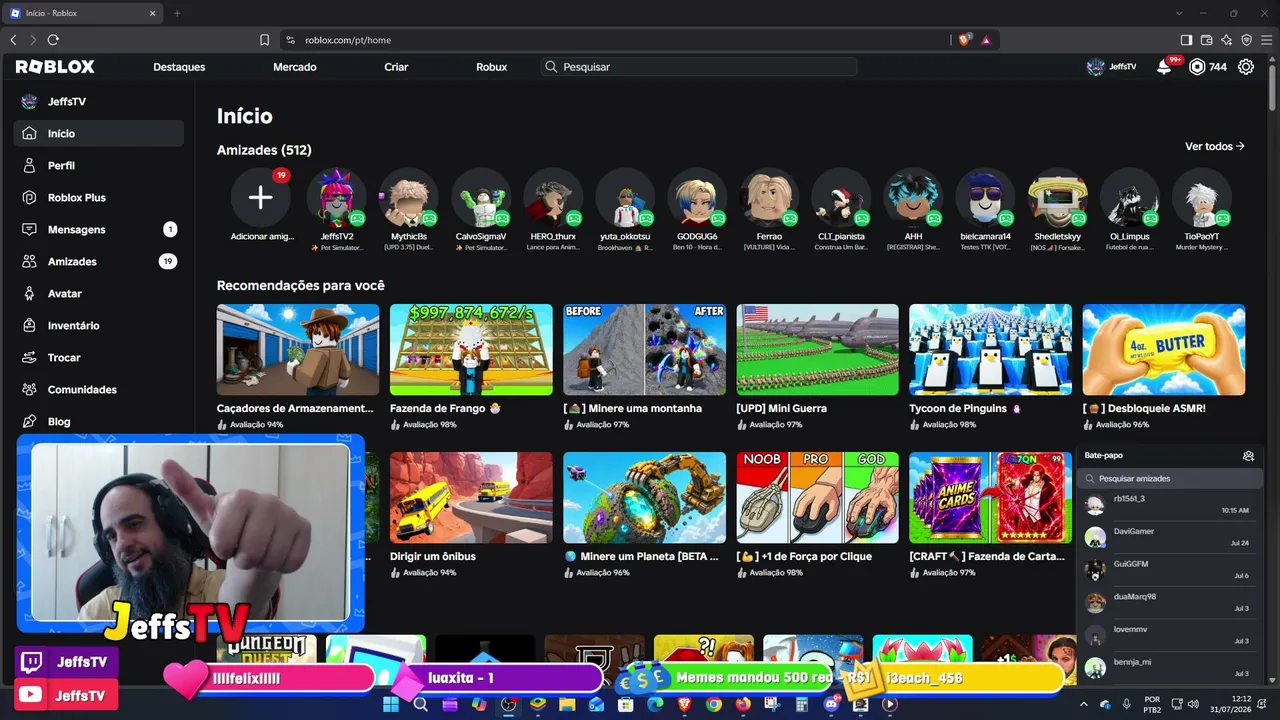Open Comunidades in the sidebar
Viewport: 1280px width, 720px height.
click(x=98, y=389)
